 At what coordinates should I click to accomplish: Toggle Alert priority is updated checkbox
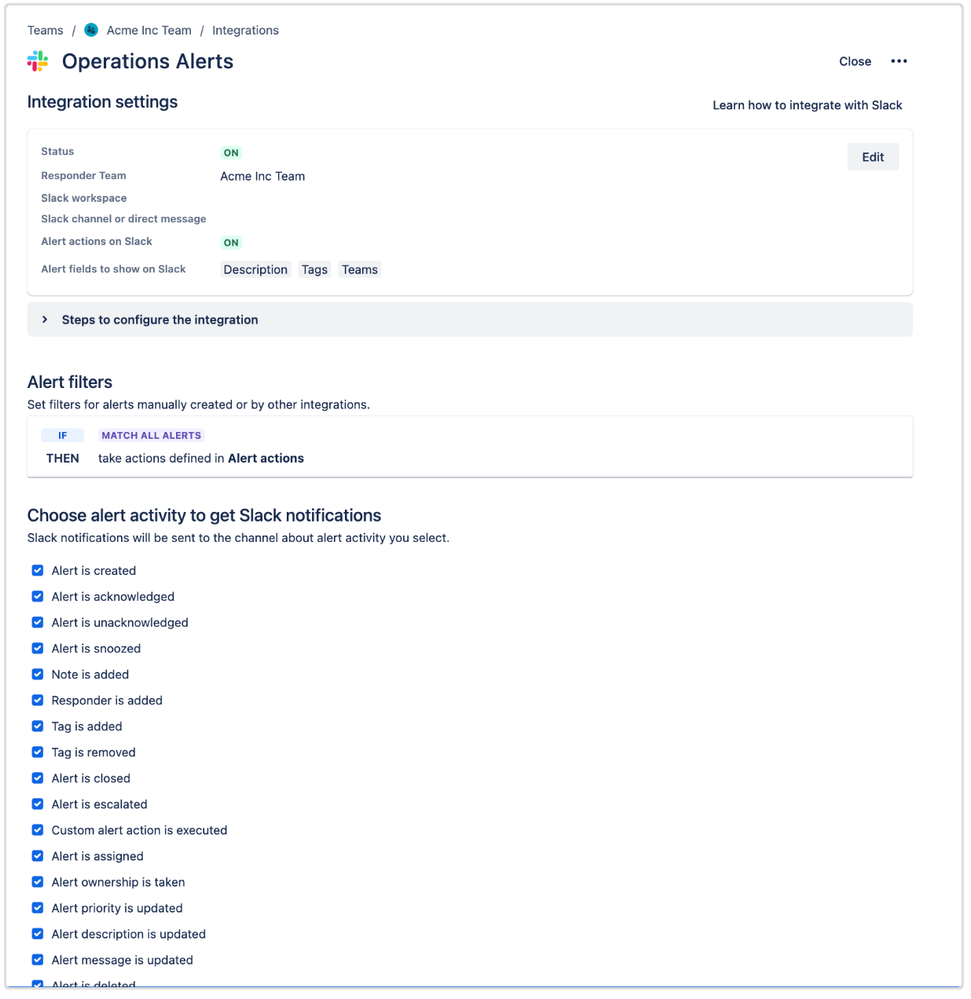point(38,908)
